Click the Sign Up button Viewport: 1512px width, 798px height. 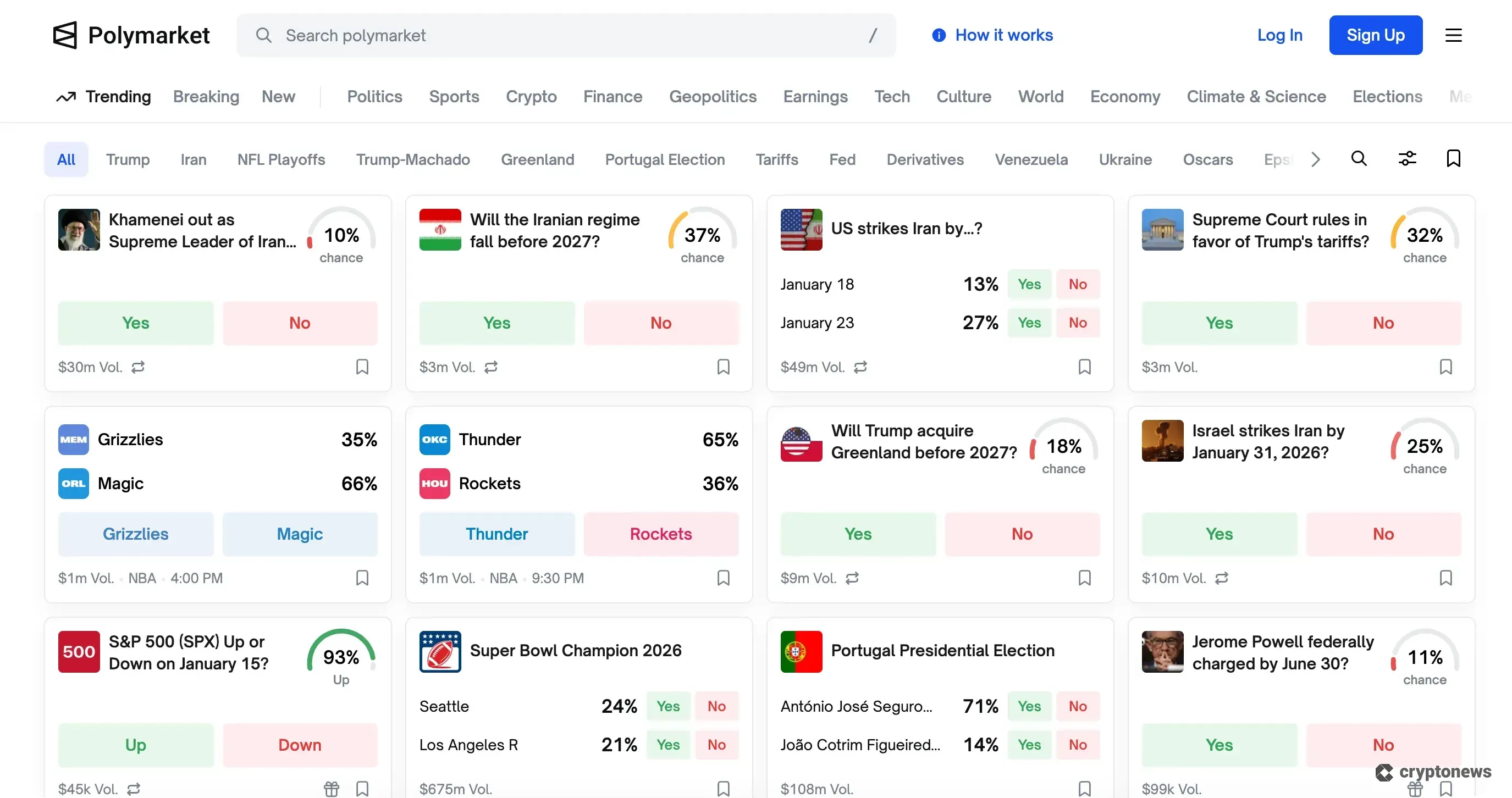[x=1375, y=35]
